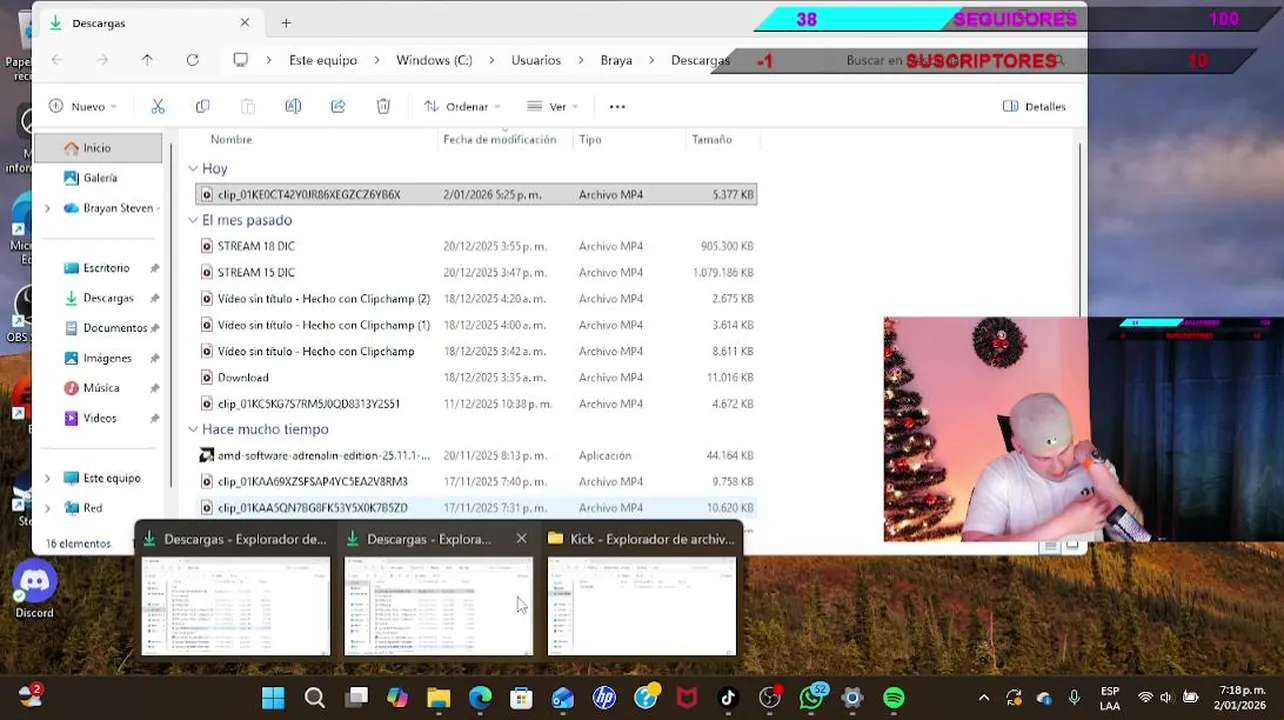1284x720 pixels.
Task: Open Outlook from the taskbar
Action: tap(562, 698)
